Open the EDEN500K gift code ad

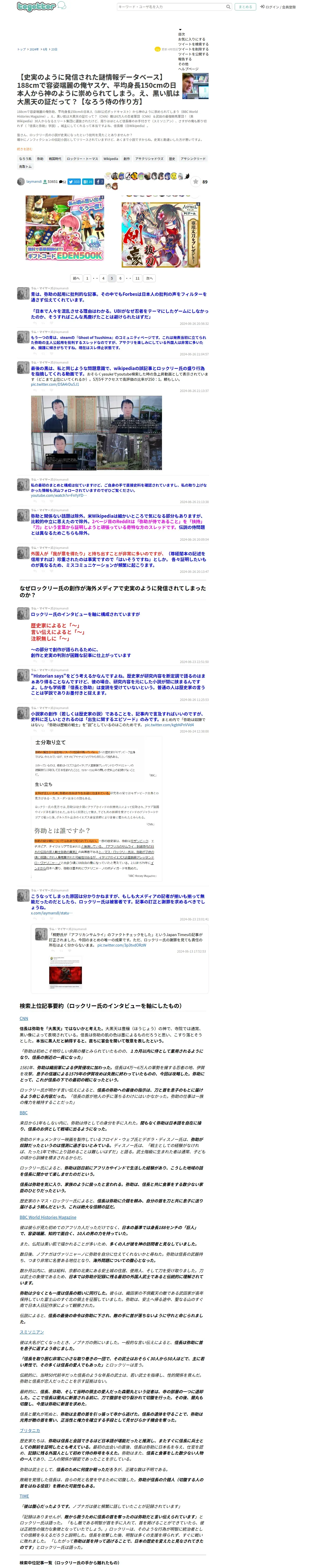[64, 228]
